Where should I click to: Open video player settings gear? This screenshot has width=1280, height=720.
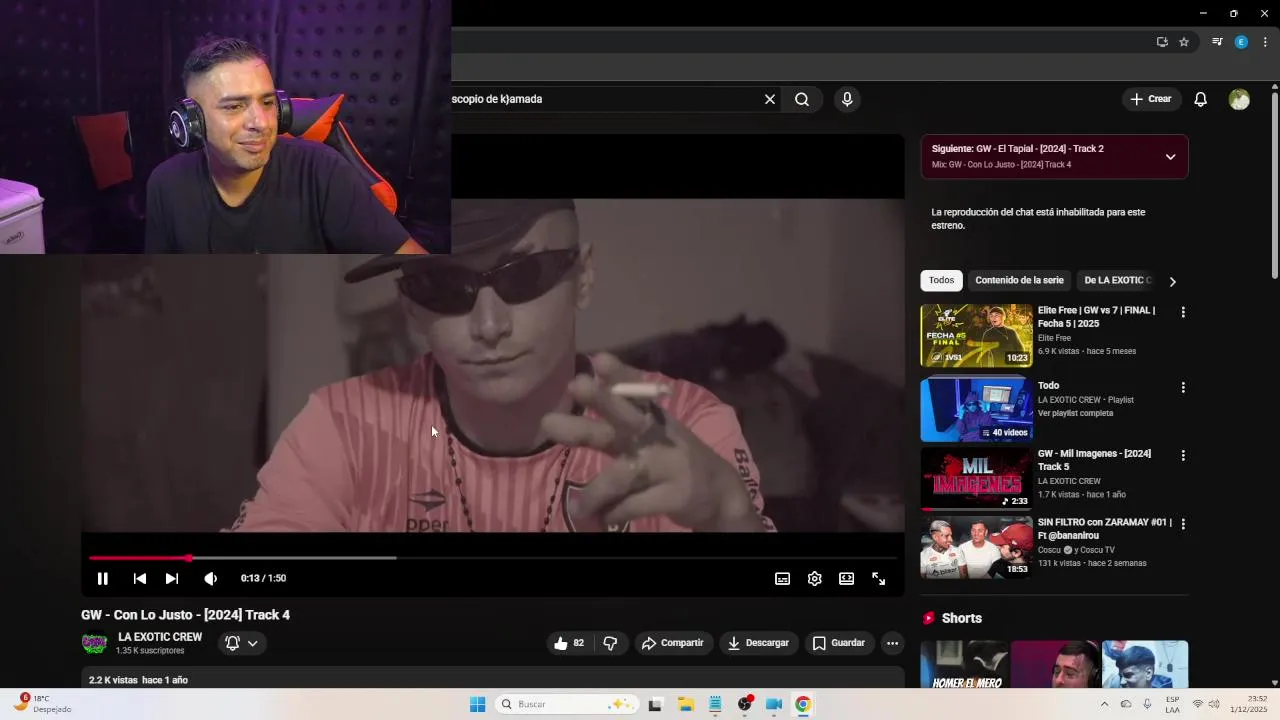point(815,578)
